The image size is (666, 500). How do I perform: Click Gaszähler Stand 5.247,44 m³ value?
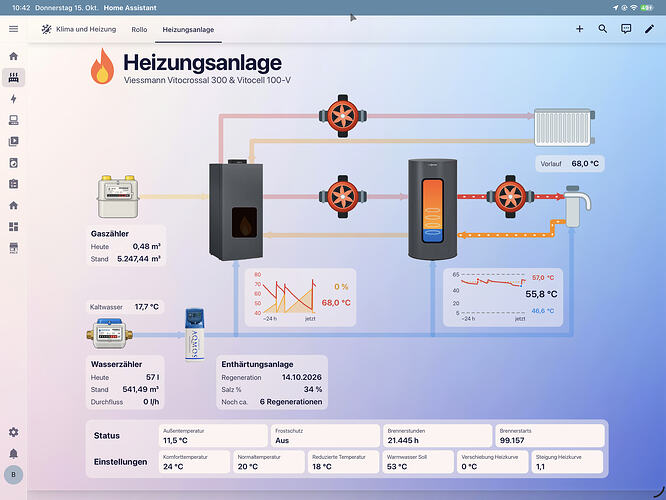point(138,259)
